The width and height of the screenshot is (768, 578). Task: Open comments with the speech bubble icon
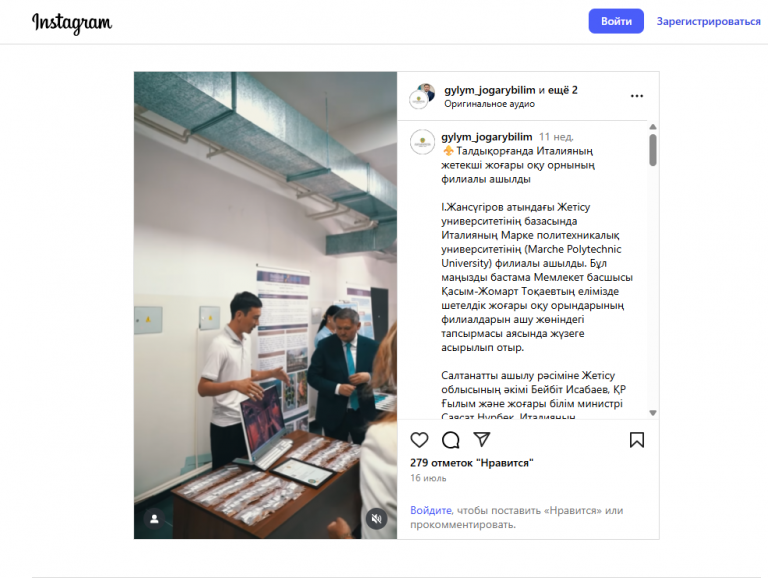coord(451,440)
